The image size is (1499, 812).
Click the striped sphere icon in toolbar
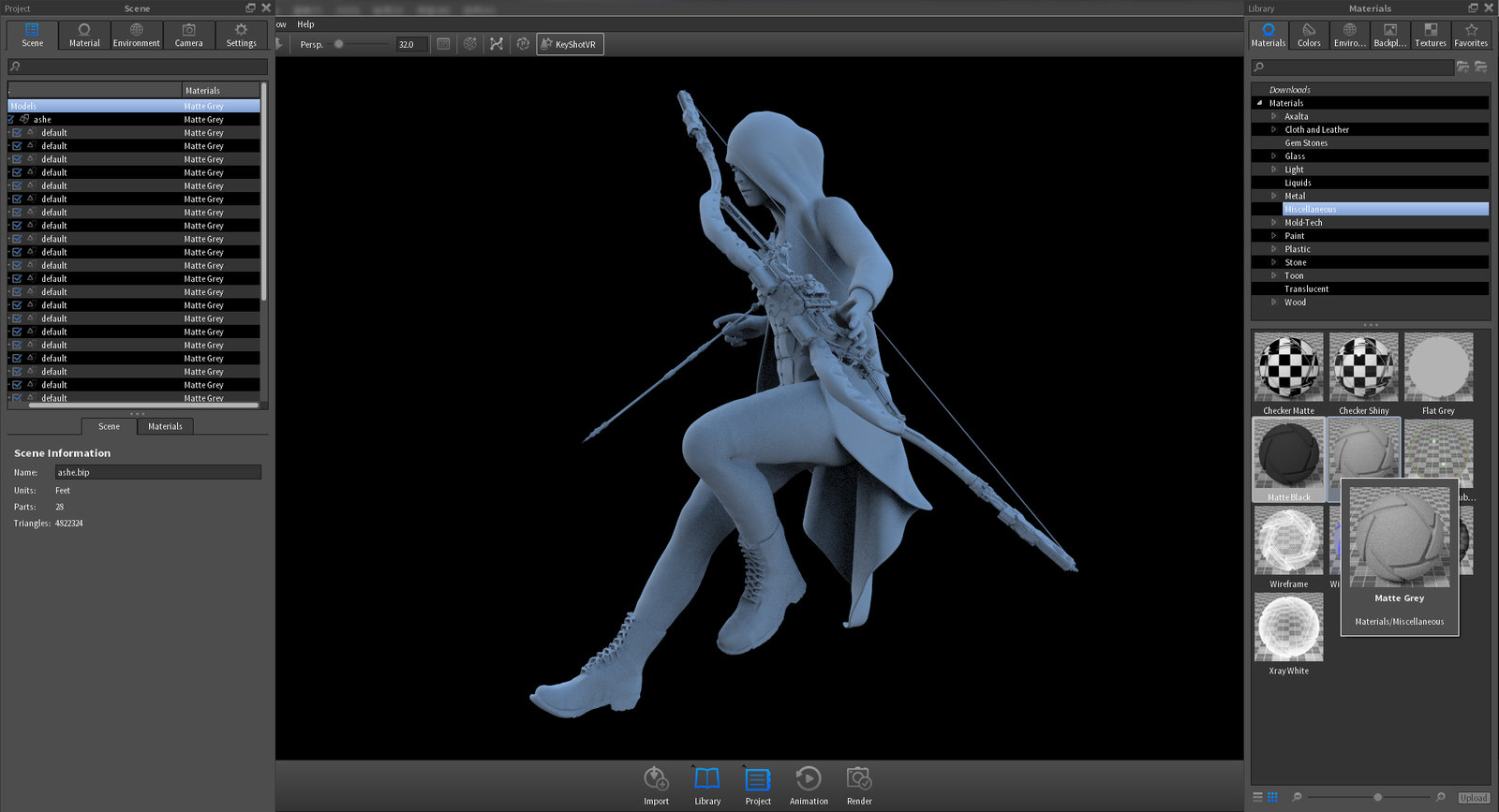pos(470,44)
